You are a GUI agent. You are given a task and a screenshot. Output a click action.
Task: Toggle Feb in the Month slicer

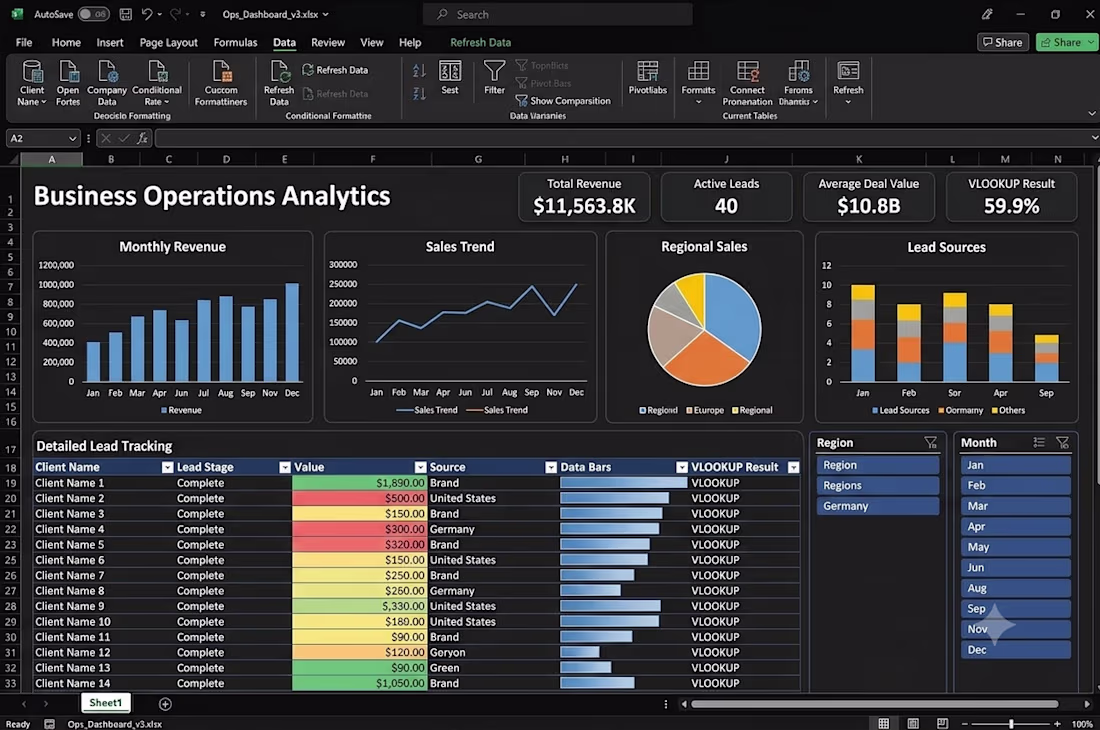tap(1016, 485)
